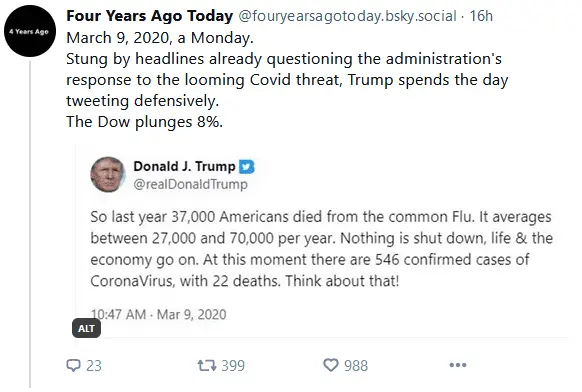Open the post via 16h timestamp
This screenshot has height=392, width=582.
pyautogui.click(x=481, y=16)
